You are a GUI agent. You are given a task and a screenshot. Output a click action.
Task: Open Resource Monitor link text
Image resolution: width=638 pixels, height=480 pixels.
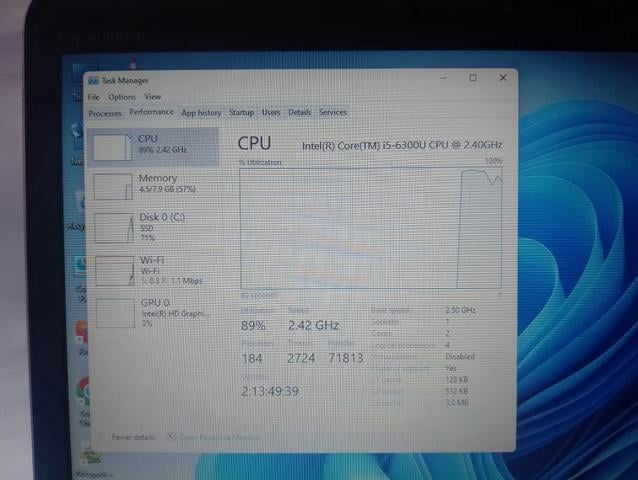coord(219,437)
